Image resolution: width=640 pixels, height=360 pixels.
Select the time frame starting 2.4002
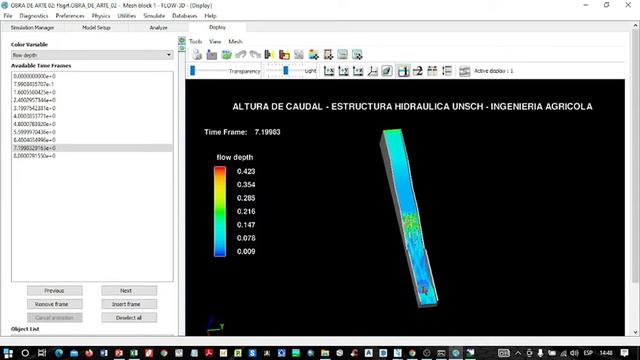point(92,100)
